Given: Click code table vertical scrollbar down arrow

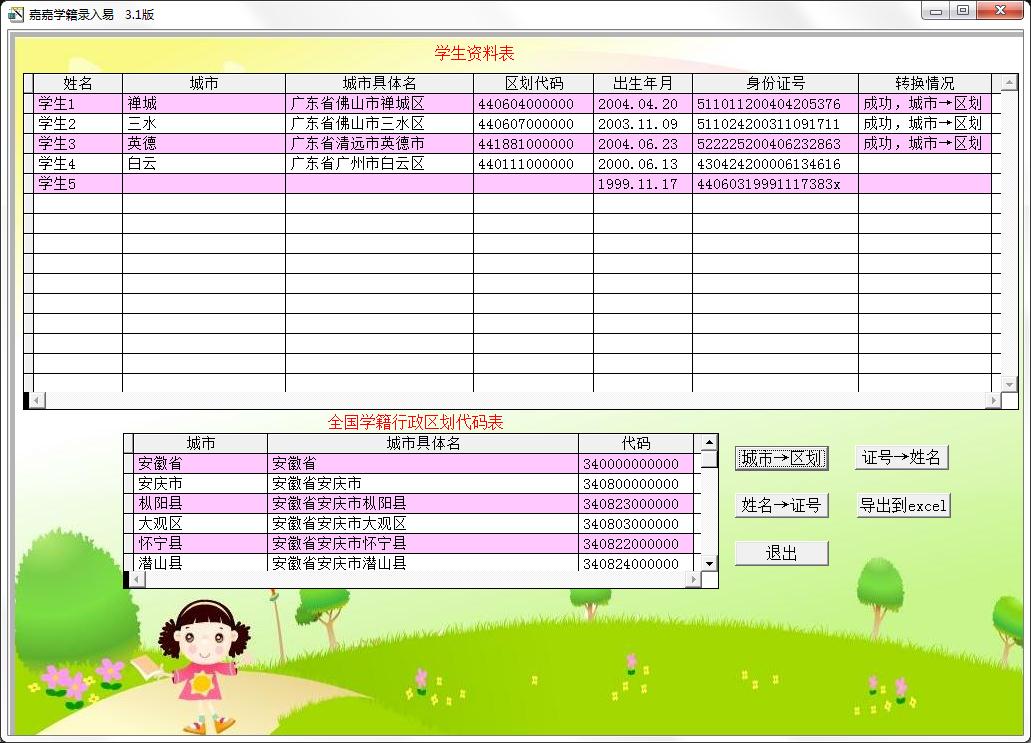Looking at the screenshot, I should click(x=709, y=563).
